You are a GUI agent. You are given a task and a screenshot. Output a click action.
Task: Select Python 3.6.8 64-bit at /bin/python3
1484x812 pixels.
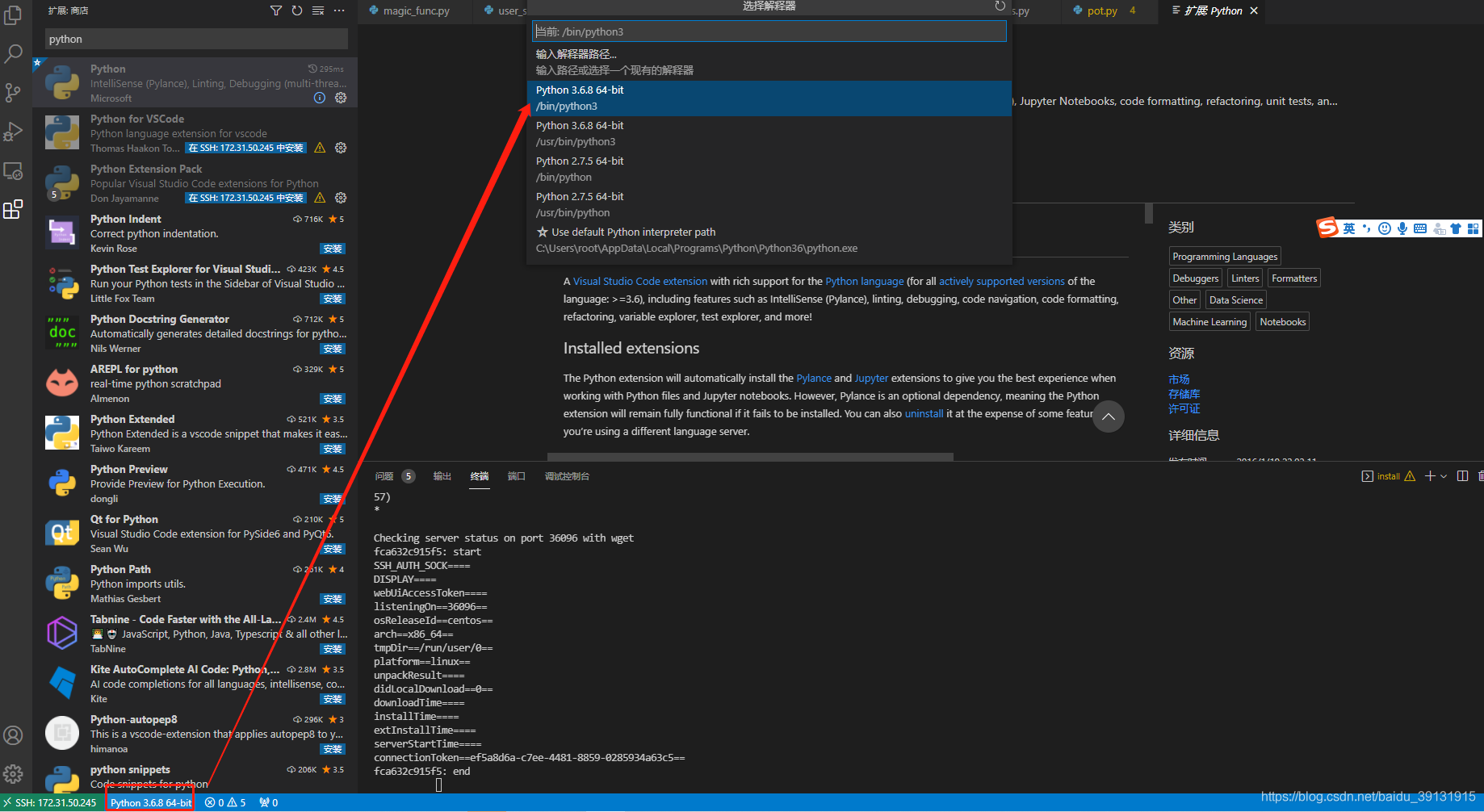pos(769,98)
